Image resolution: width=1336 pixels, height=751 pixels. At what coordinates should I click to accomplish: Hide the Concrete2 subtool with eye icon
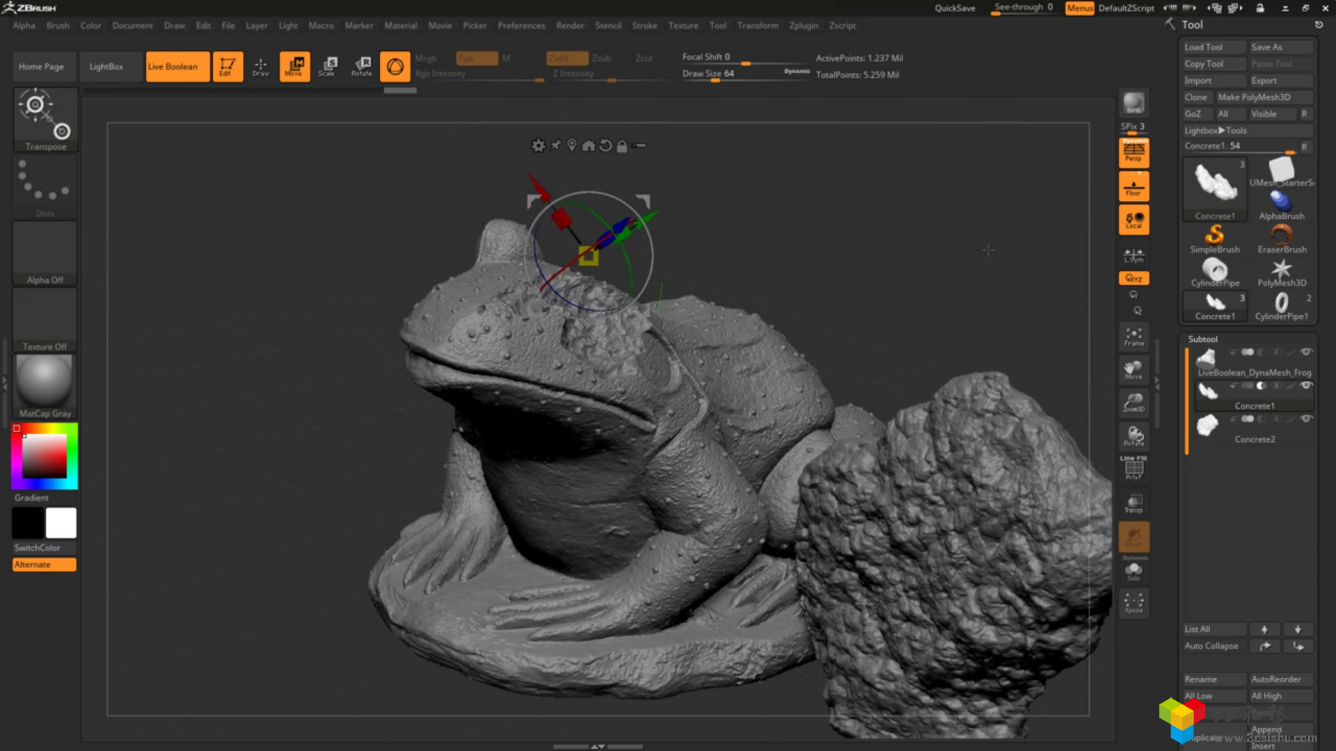pos(1306,419)
